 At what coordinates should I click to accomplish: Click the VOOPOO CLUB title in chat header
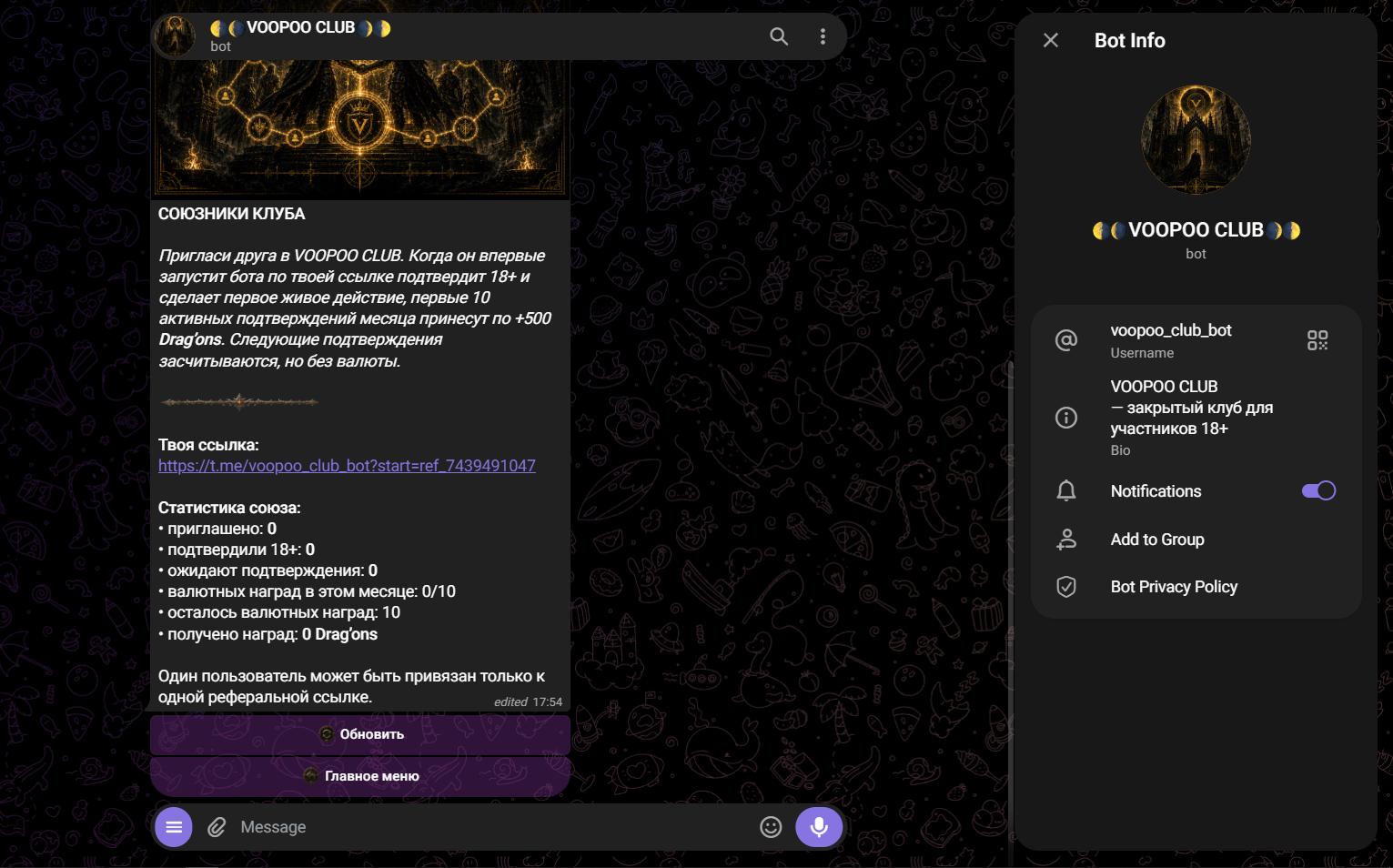[x=300, y=28]
